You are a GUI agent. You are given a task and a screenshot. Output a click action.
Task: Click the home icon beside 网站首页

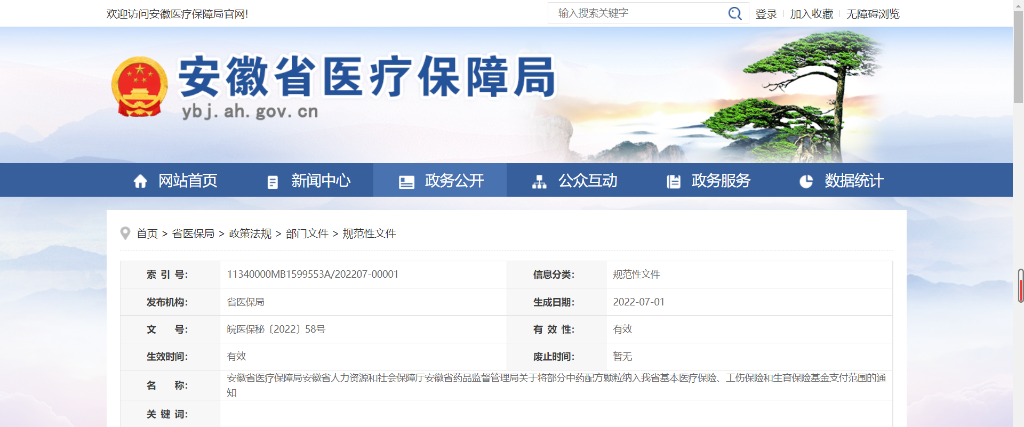pos(140,181)
